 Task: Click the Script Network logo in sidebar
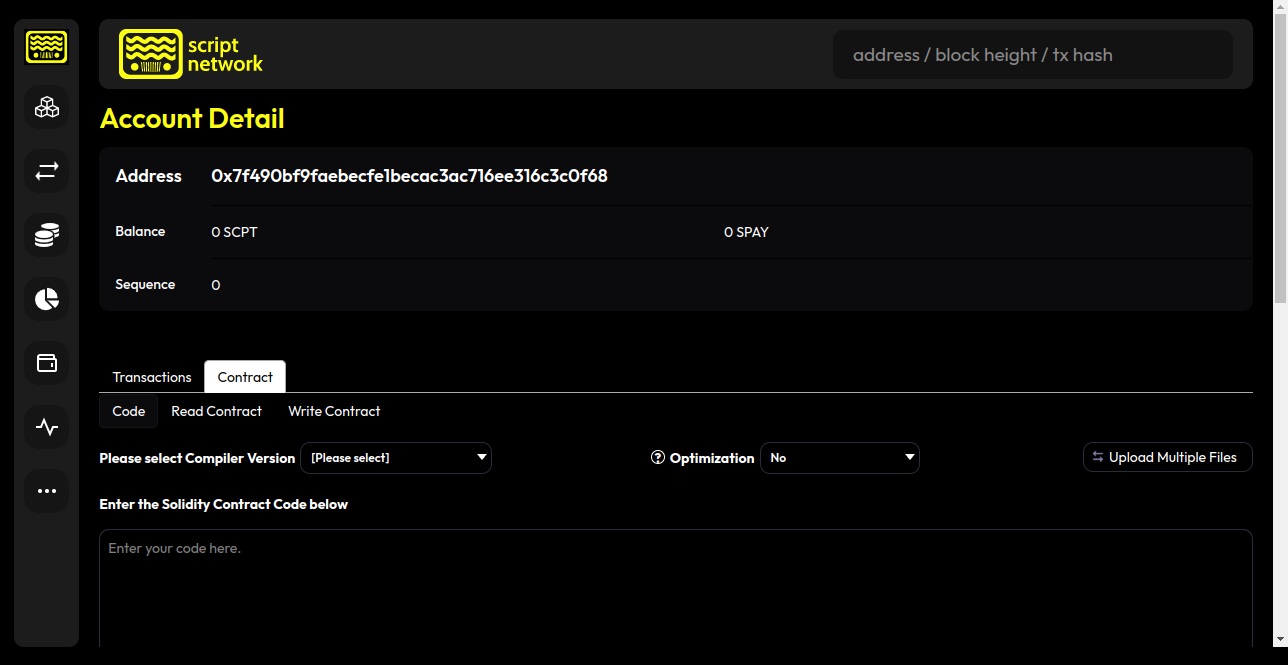click(46, 47)
